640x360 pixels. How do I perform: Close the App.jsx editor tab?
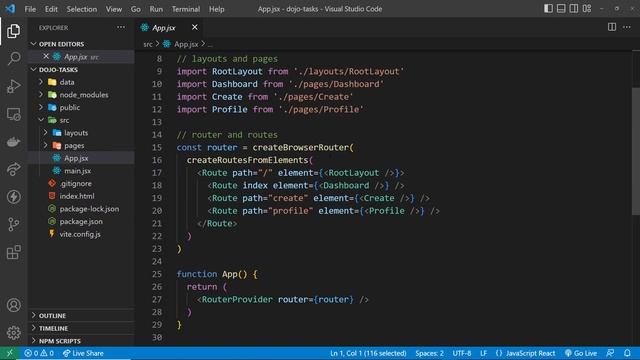195,27
